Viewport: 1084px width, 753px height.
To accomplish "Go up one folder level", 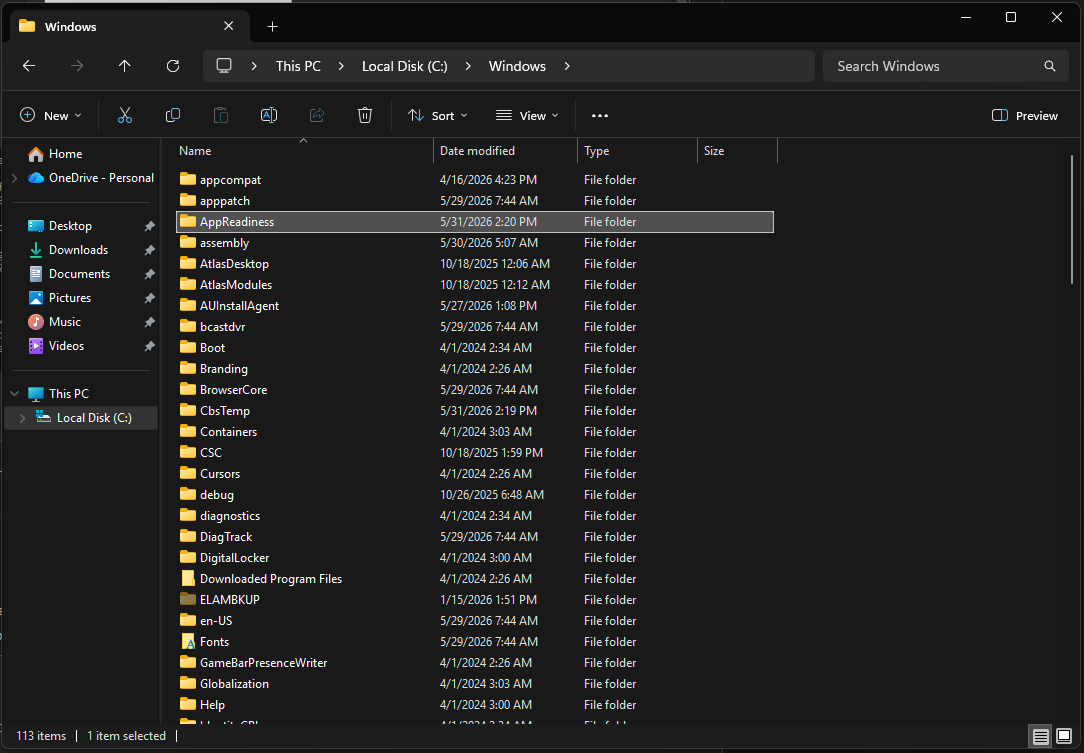I will (x=124, y=66).
